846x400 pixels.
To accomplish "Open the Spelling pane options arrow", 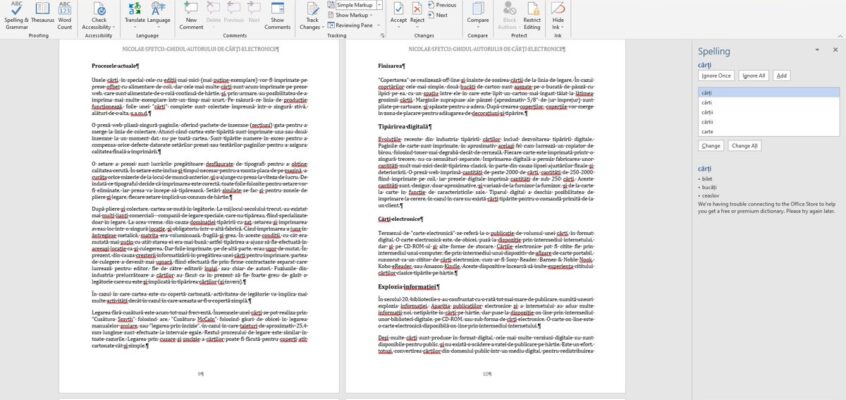I will (x=817, y=50).
